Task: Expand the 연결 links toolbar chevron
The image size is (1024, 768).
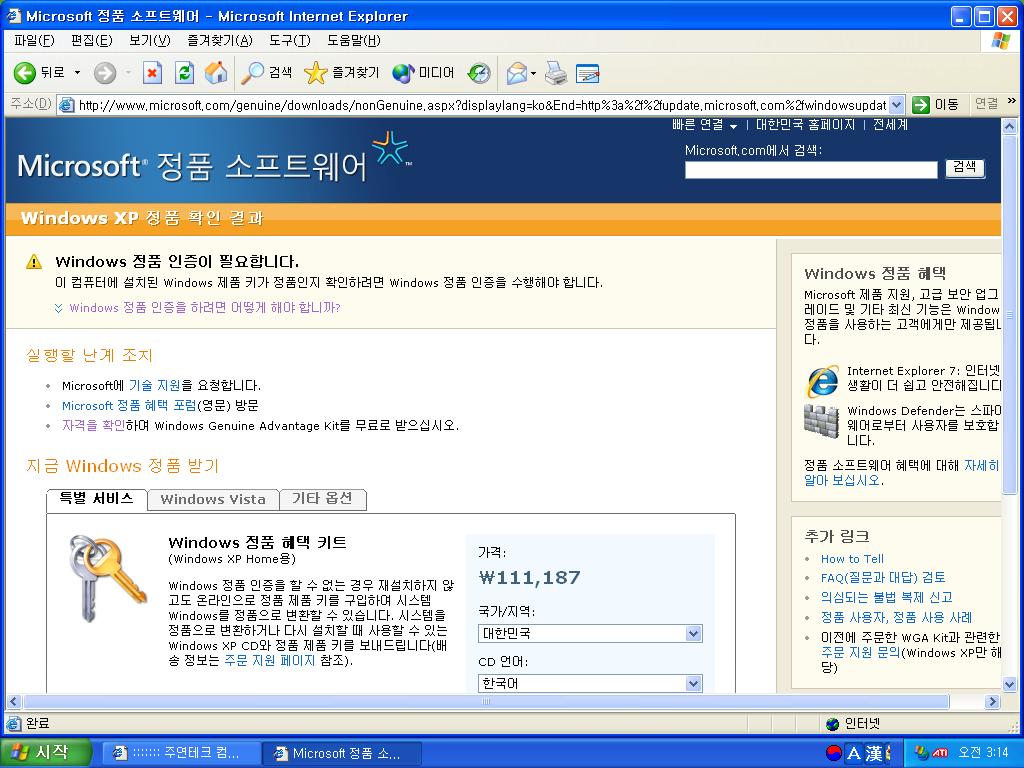Action: (x=1012, y=101)
